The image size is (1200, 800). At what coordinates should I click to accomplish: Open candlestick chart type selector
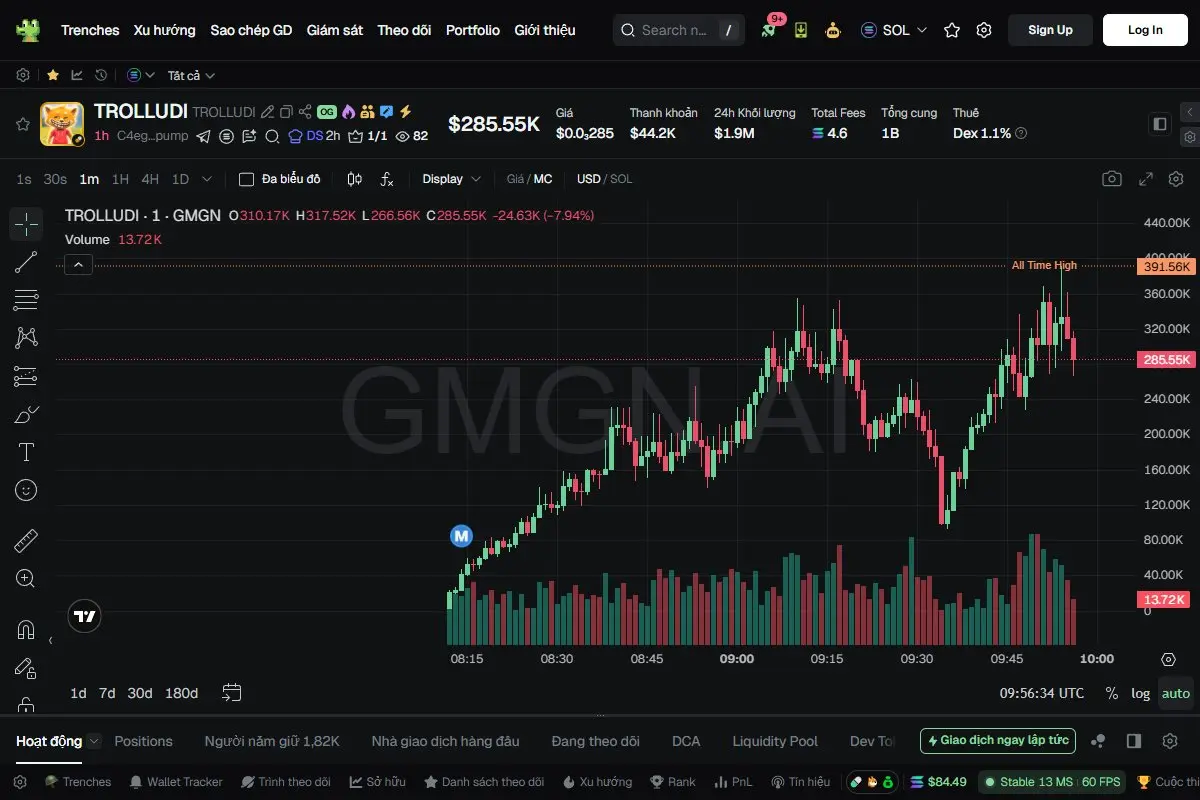(354, 179)
